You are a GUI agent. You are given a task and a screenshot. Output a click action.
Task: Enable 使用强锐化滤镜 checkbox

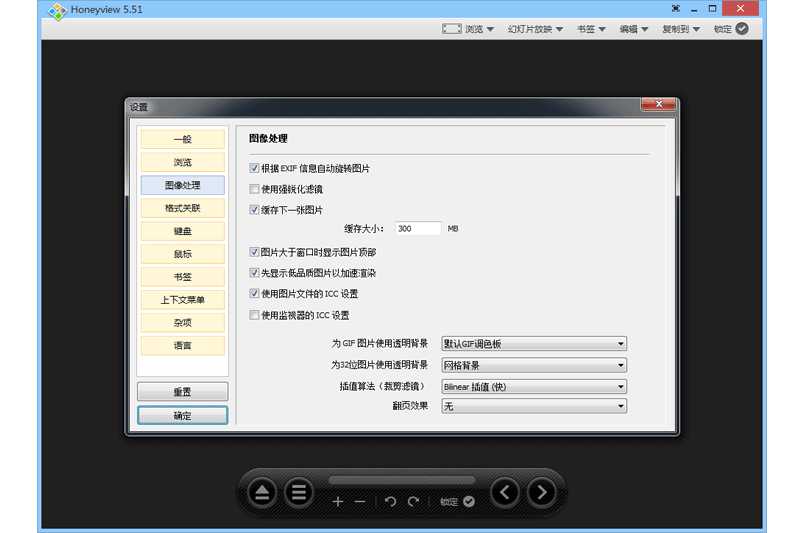254,189
